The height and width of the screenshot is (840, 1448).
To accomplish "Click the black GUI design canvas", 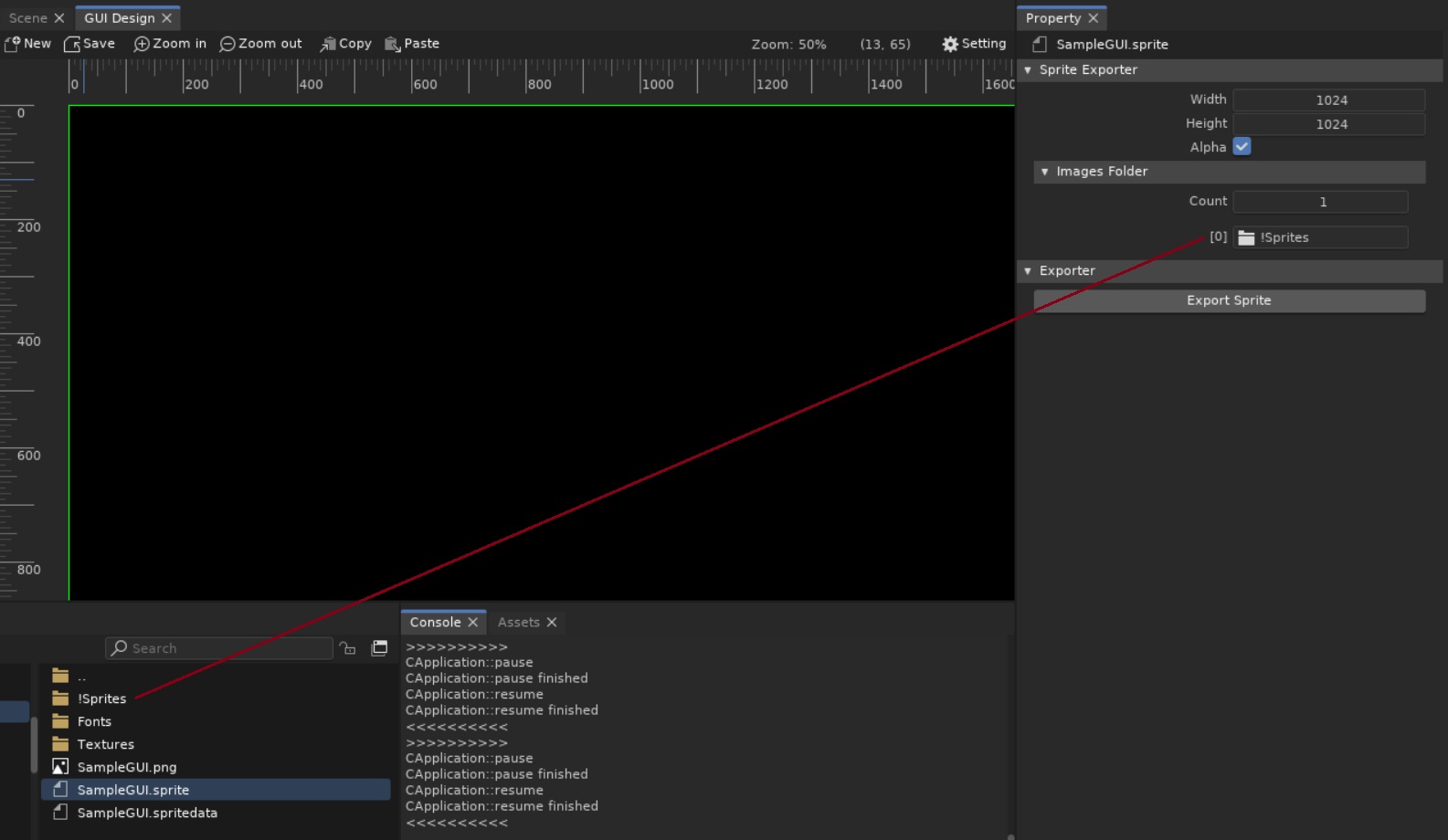I will (542, 352).
